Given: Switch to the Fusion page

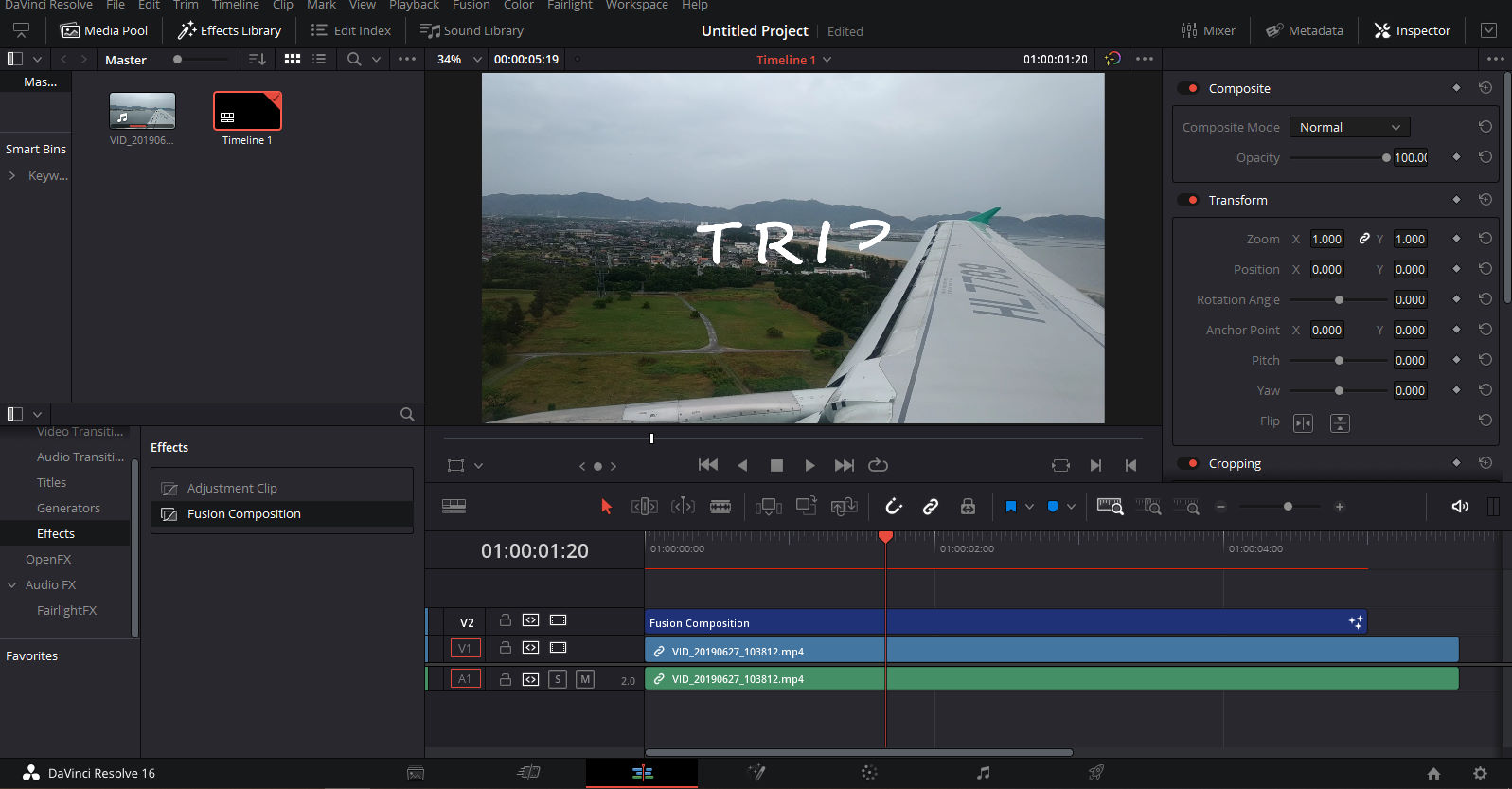Looking at the screenshot, I should click(756, 773).
